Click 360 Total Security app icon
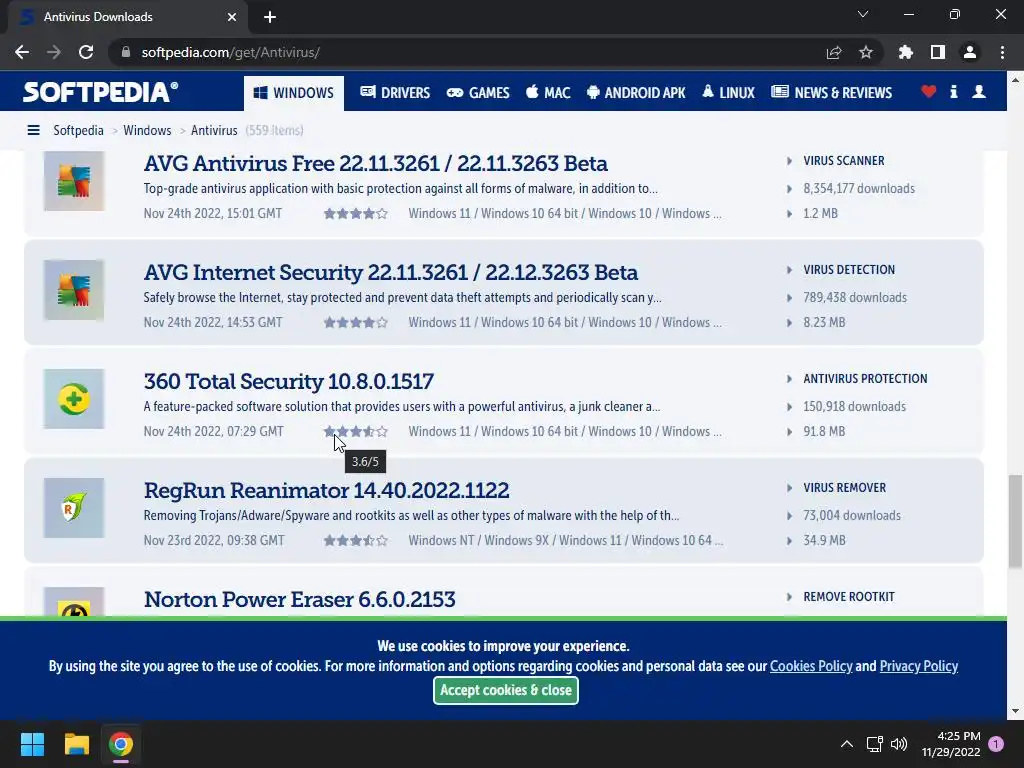Screen dimensions: 1024x768 [x=74, y=399]
